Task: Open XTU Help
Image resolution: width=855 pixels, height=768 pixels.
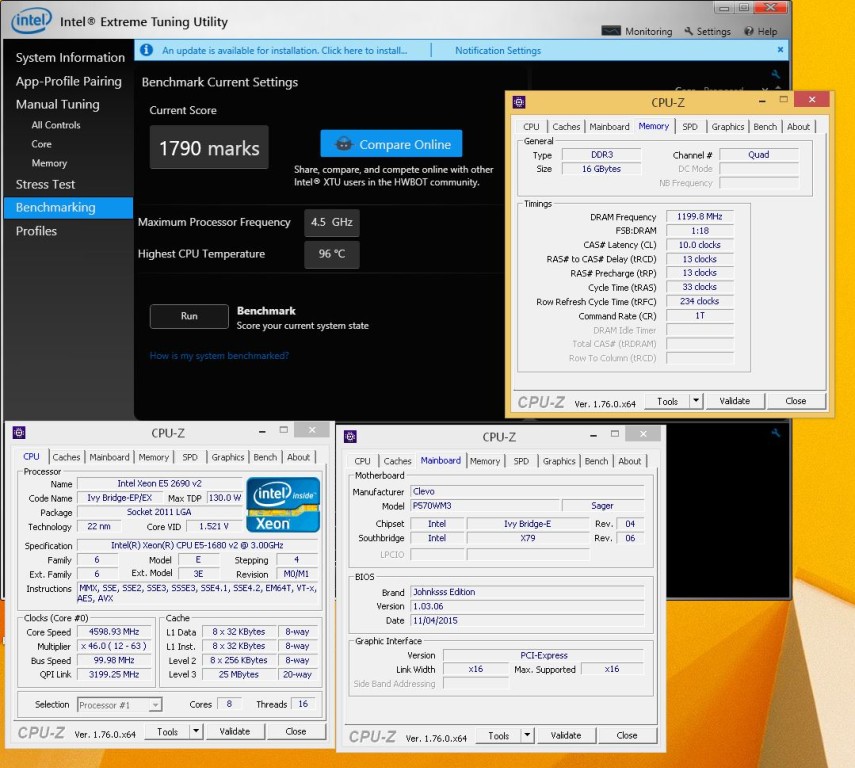Action: (x=761, y=31)
